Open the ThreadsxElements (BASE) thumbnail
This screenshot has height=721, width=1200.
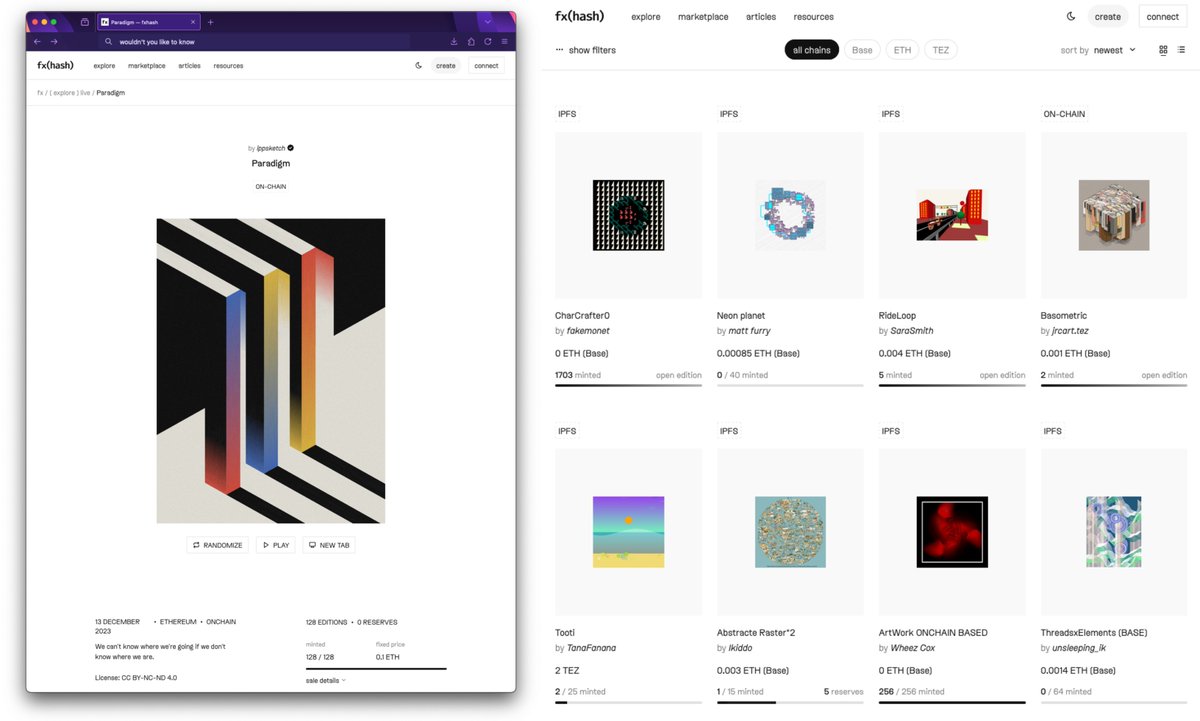(1114, 532)
